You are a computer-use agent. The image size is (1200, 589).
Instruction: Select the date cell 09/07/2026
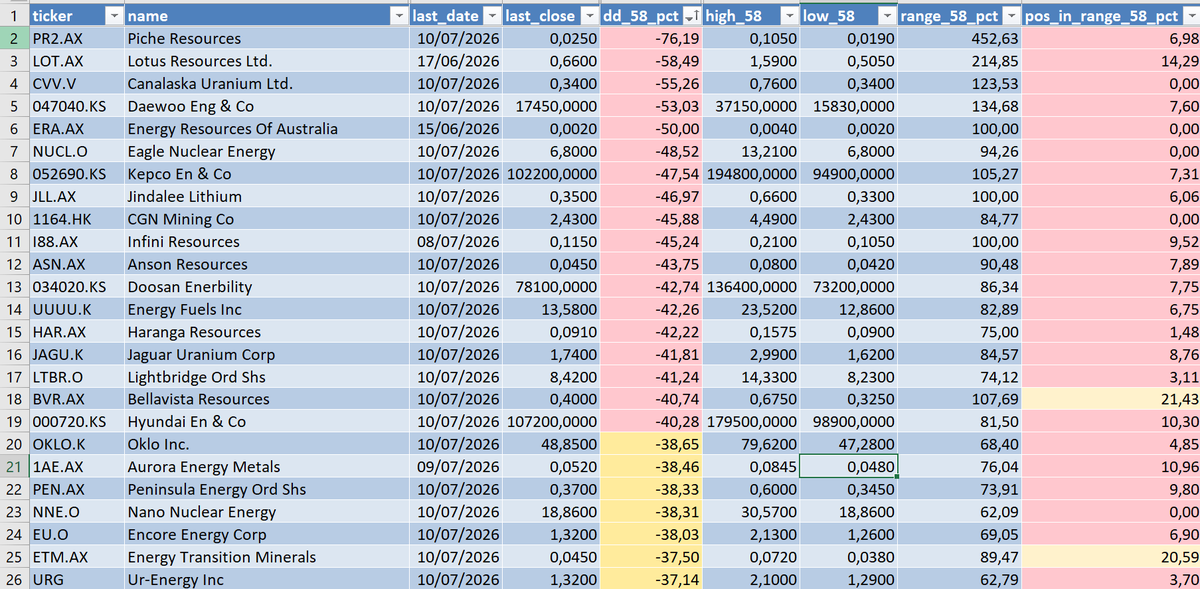455,467
